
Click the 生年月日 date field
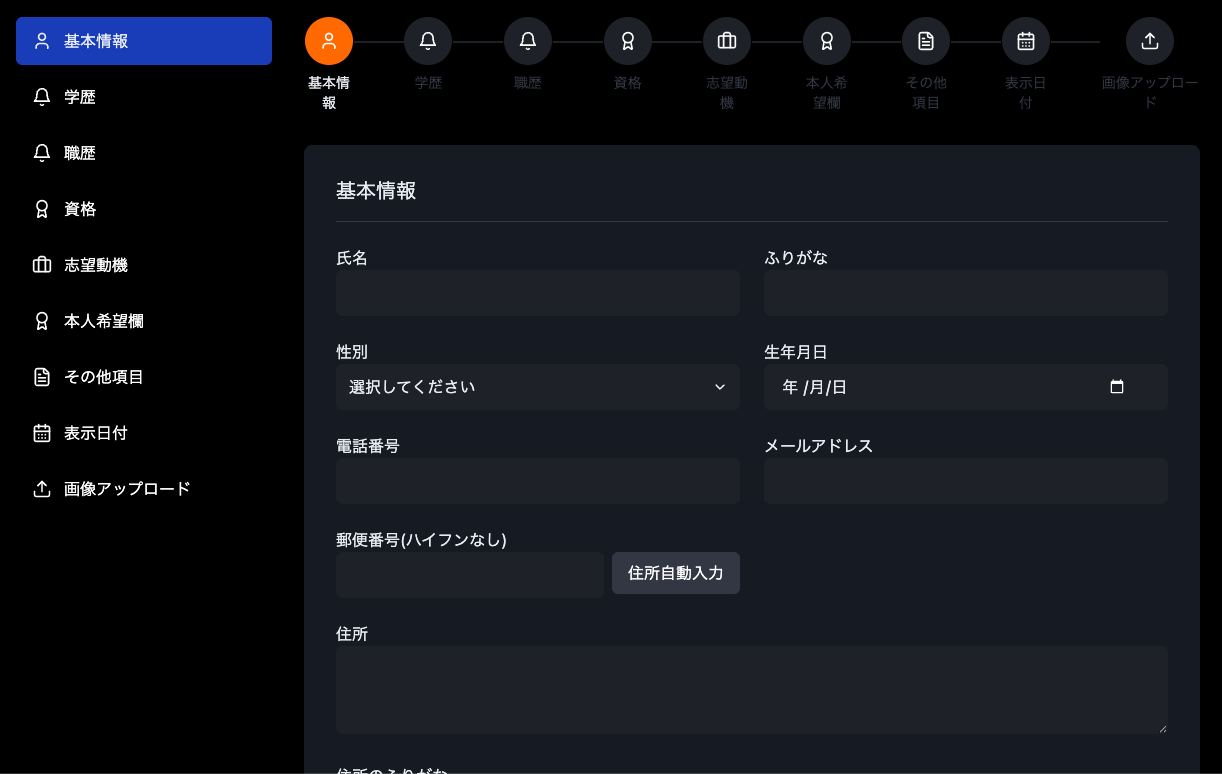click(x=966, y=387)
